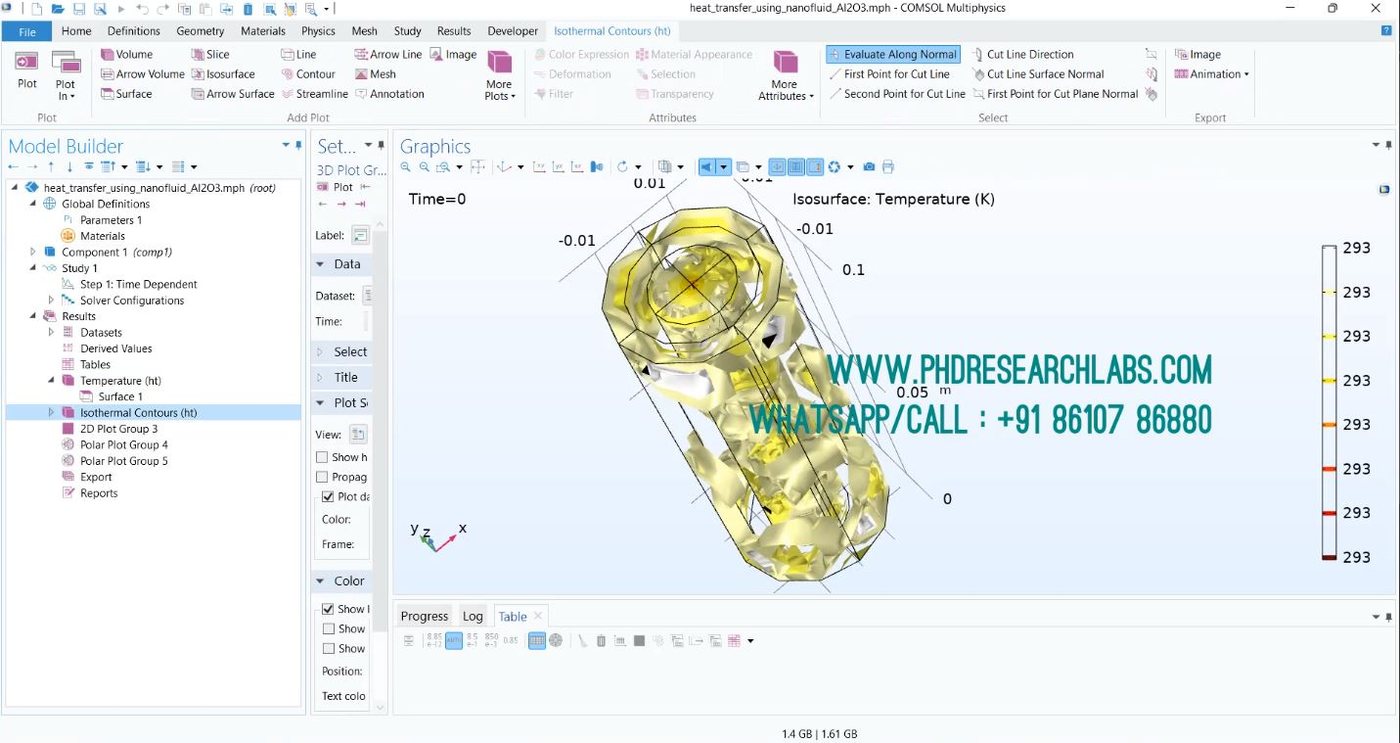1400x743 pixels.
Task: Expand the Solver Configurations node
Action: [51, 300]
